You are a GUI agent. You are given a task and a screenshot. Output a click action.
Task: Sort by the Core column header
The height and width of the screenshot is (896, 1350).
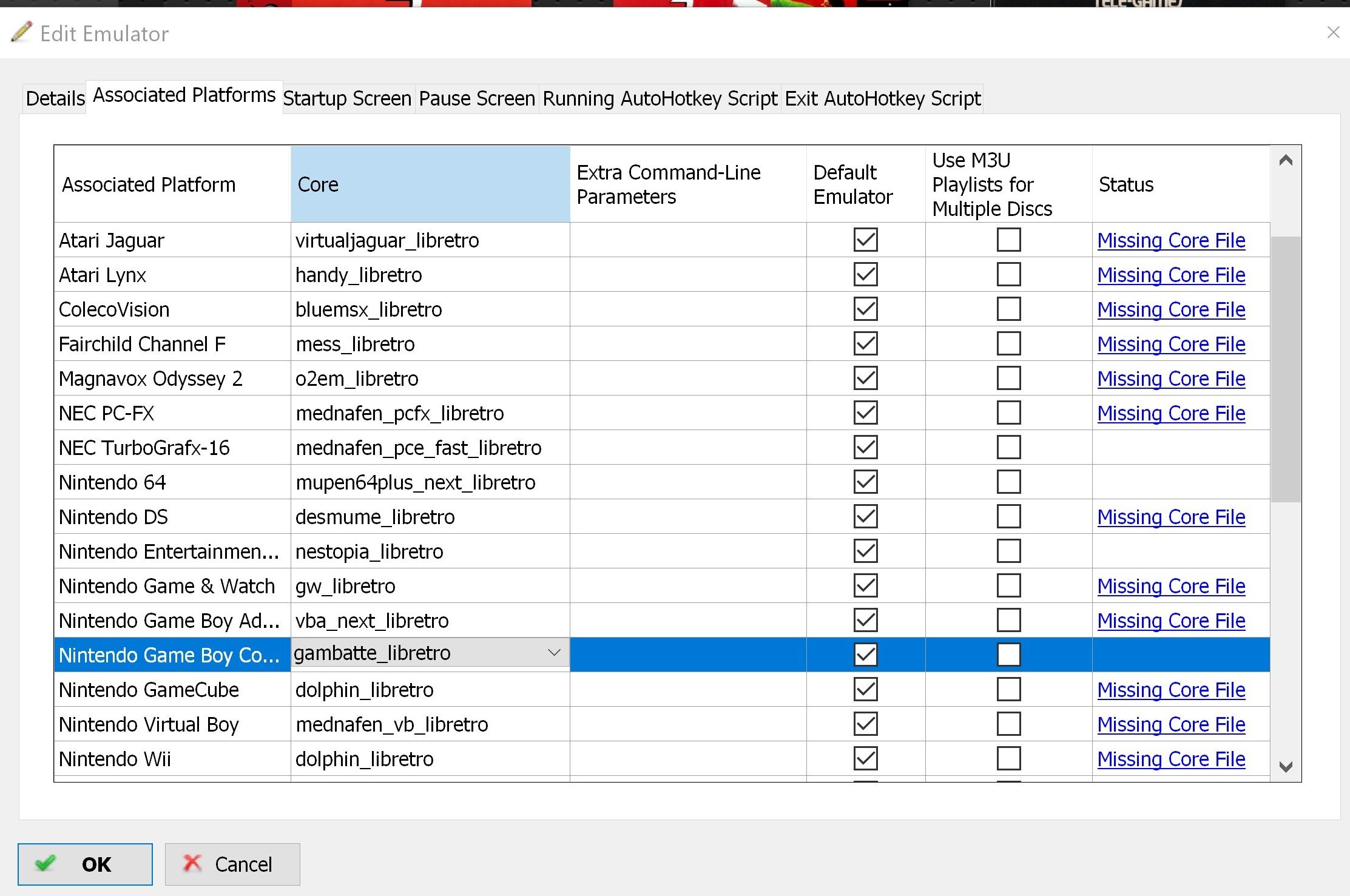coord(430,184)
